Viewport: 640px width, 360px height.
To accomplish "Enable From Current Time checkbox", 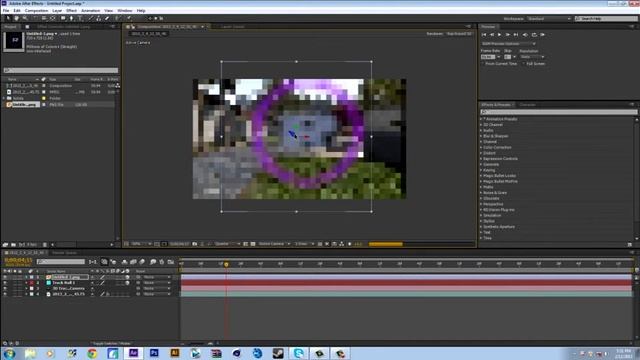I will [483, 64].
